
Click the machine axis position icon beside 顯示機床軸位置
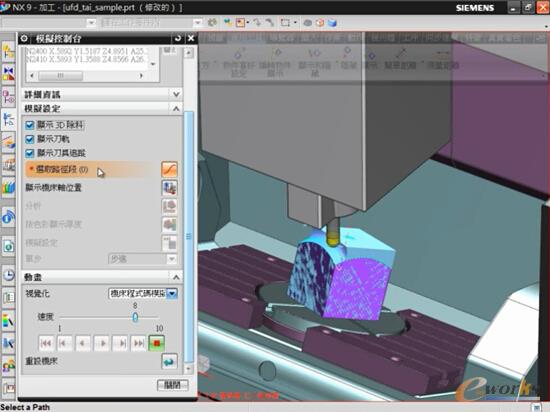coord(169,188)
